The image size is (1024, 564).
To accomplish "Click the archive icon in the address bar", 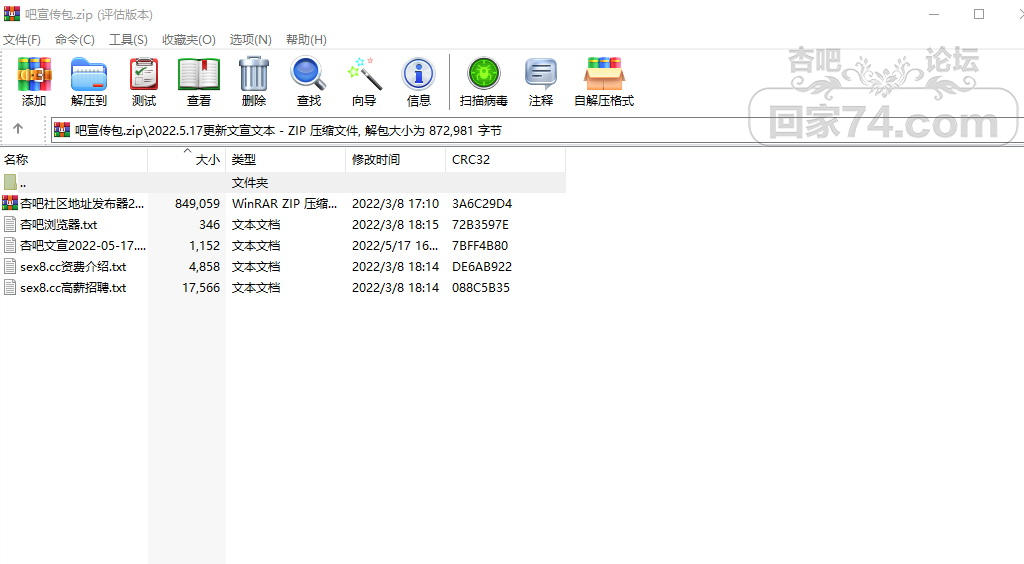I will (x=61, y=130).
